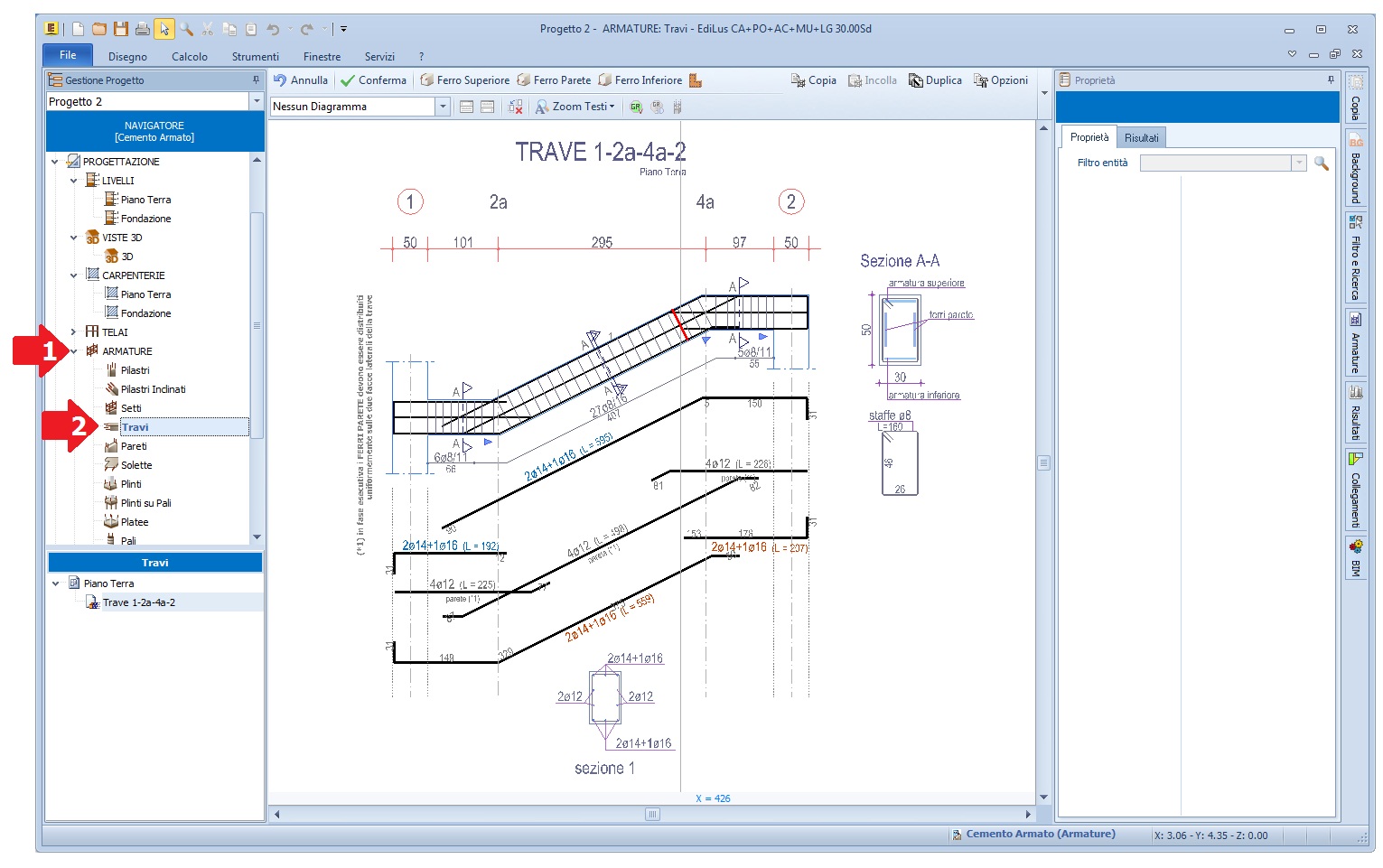This screenshot has width=1383, height=868.
Task: Open the Armature side panel tab
Action: (x=1355, y=343)
